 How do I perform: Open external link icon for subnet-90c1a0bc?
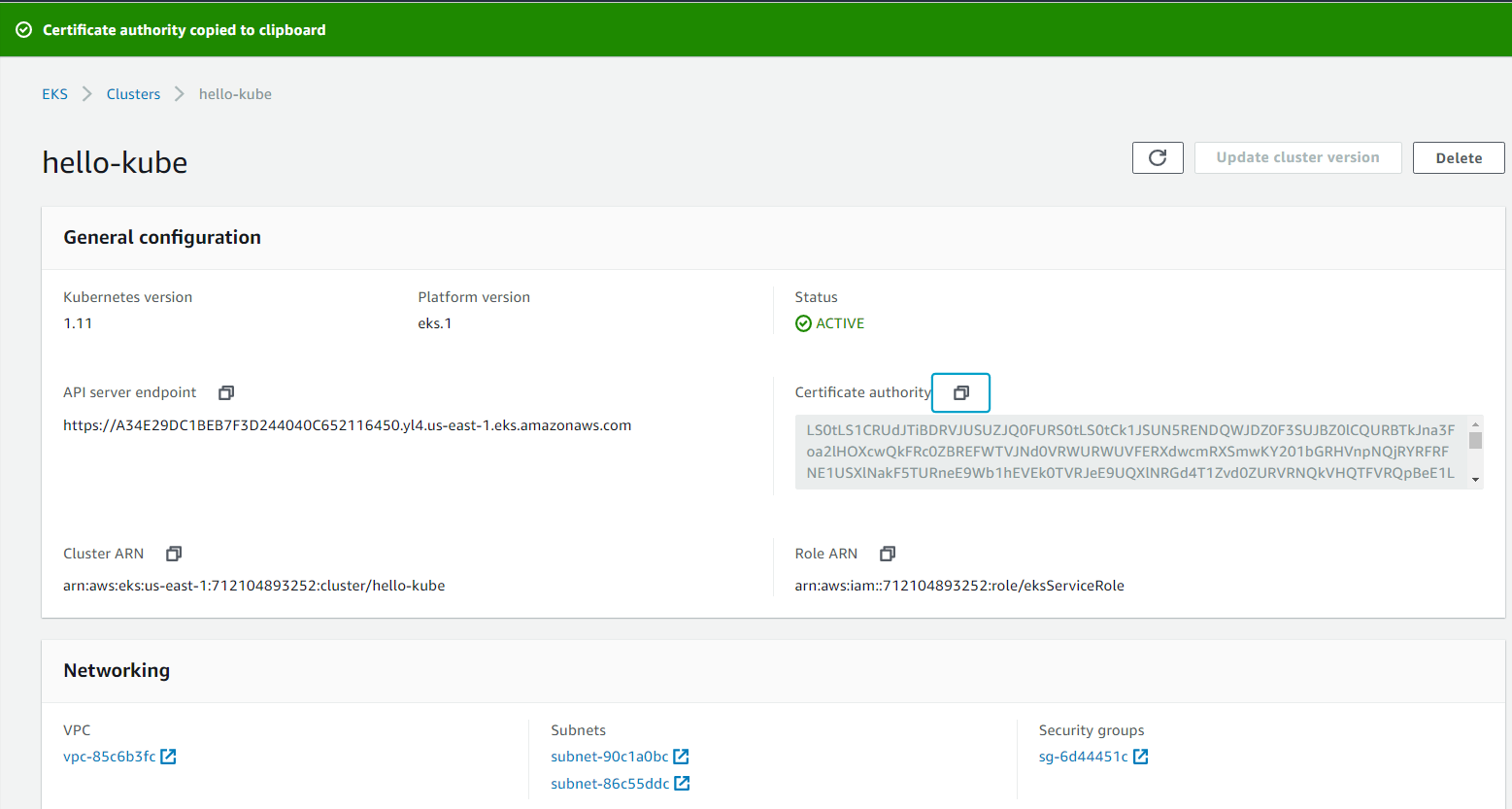(682, 757)
